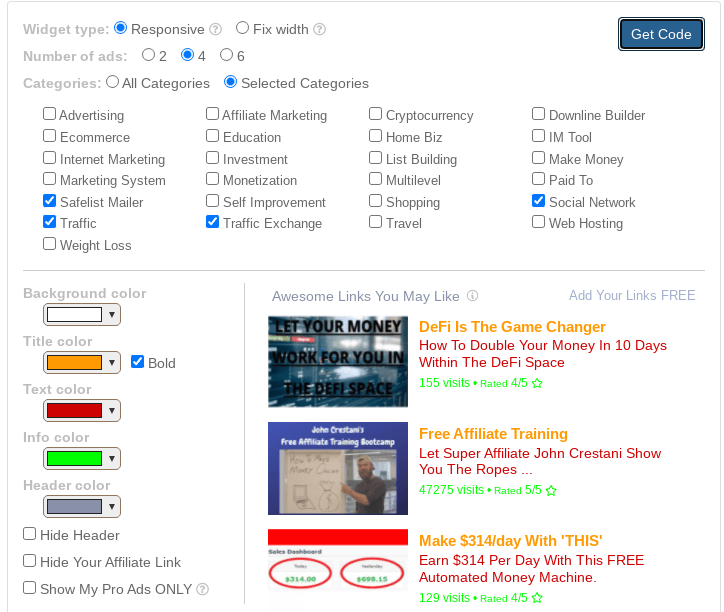Open Header color dropdown arrow
The image size is (724, 612).
[x=112, y=507]
